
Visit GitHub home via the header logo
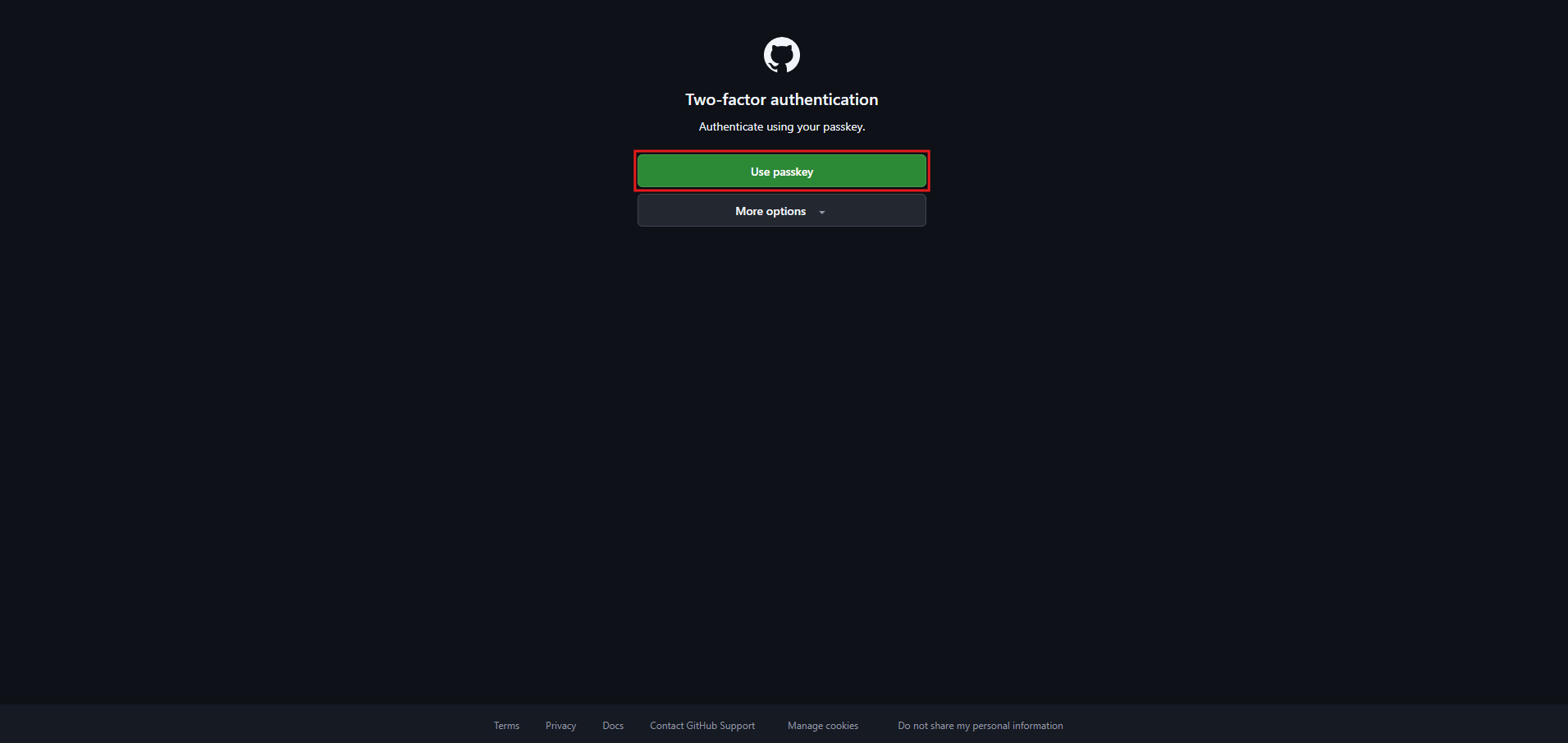[781, 55]
